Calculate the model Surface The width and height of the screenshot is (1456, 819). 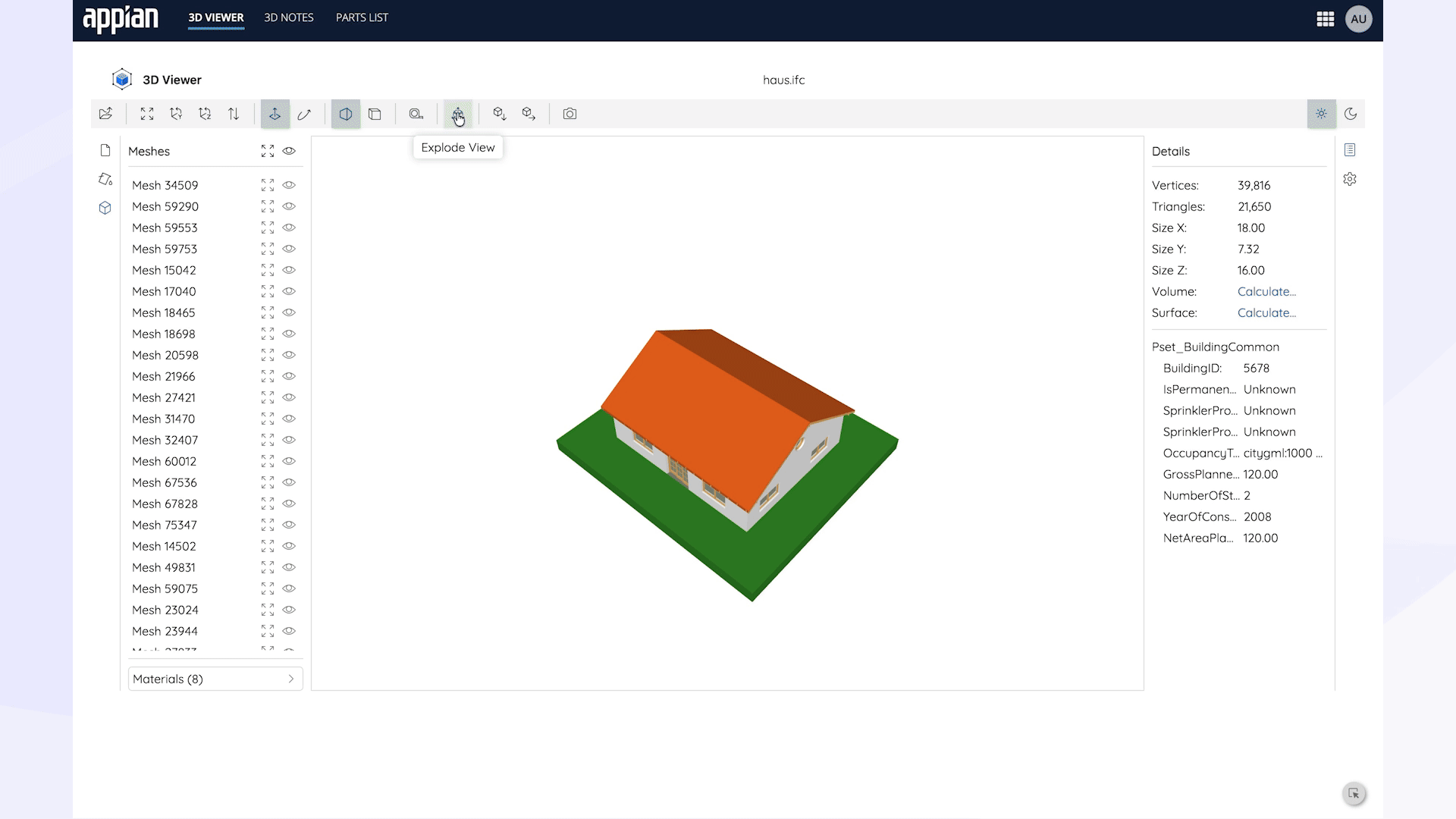click(x=1266, y=312)
